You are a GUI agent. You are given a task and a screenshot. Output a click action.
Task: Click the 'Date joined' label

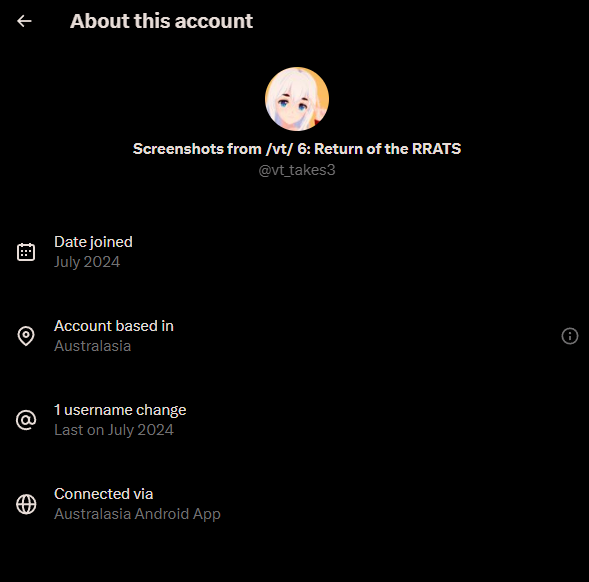pos(93,242)
